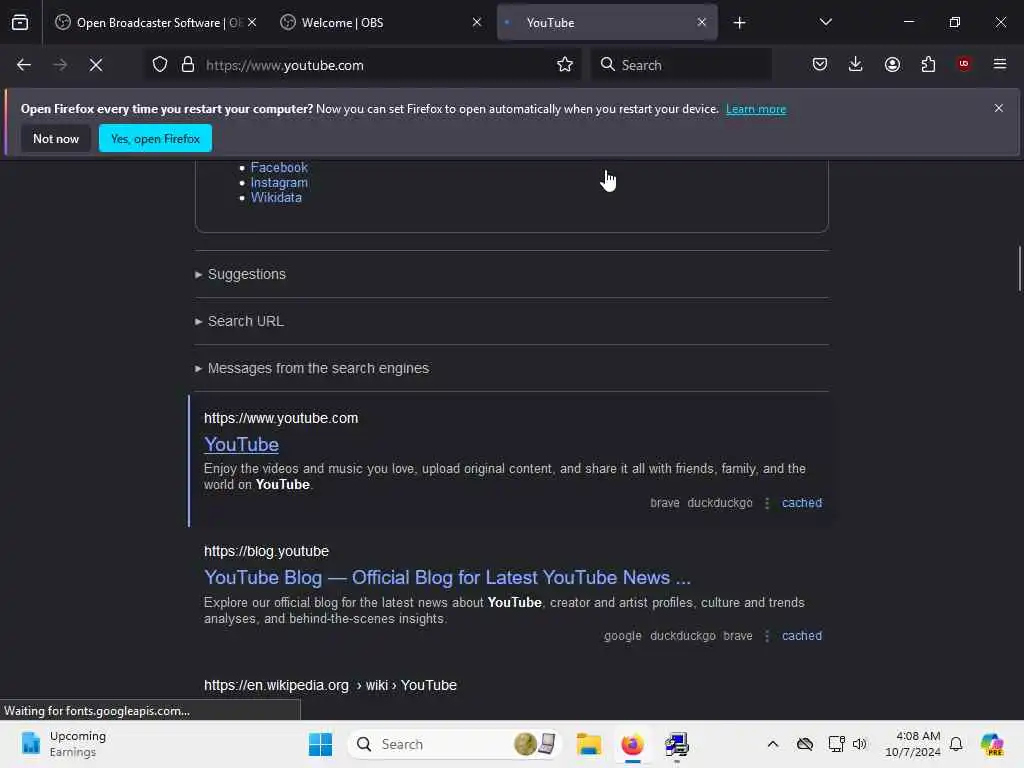Open the Extensions puzzle icon
The height and width of the screenshot is (768, 1024).
tap(928, 64)
